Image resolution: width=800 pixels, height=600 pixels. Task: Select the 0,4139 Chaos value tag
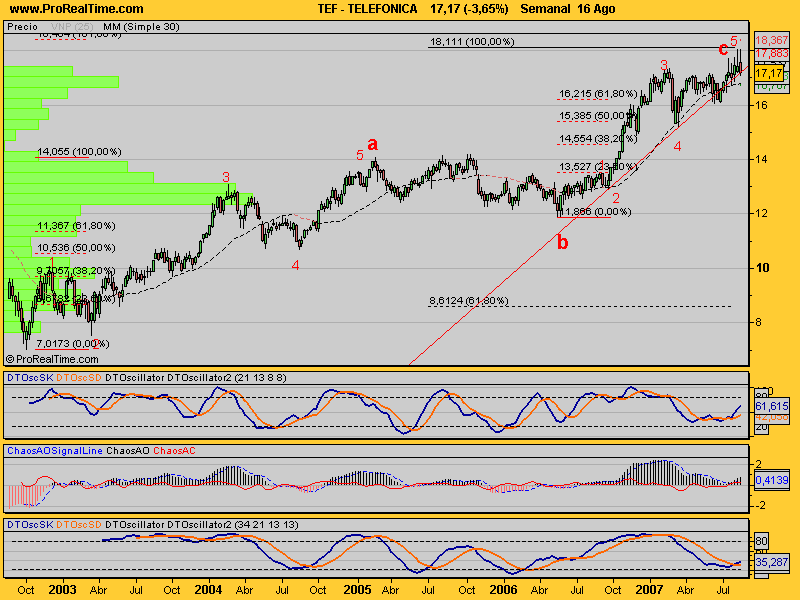point(771,480)
